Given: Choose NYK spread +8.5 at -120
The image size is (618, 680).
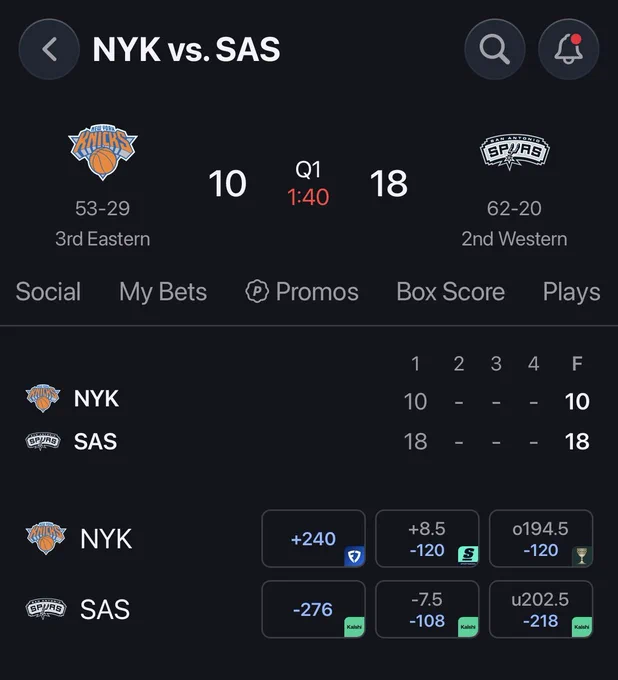Looking at the screenshot, I should [427, 539].
